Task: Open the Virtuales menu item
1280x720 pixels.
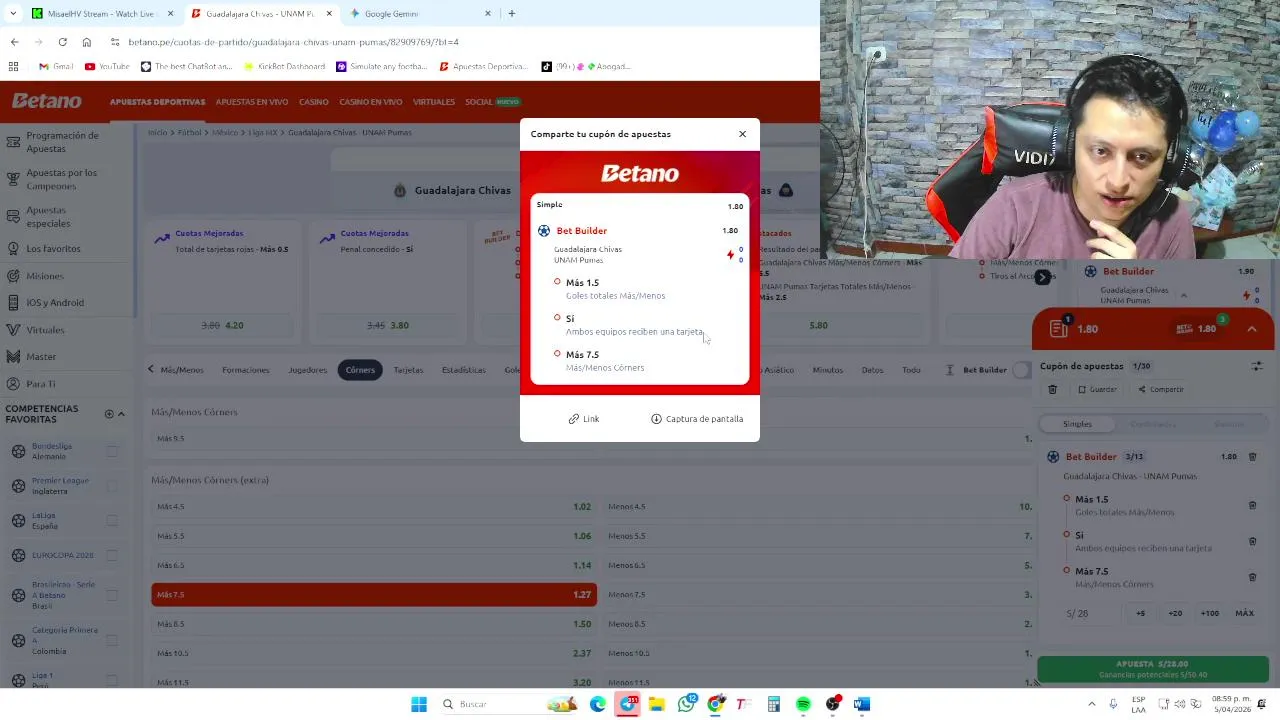Action: click(x=434, y=102)
